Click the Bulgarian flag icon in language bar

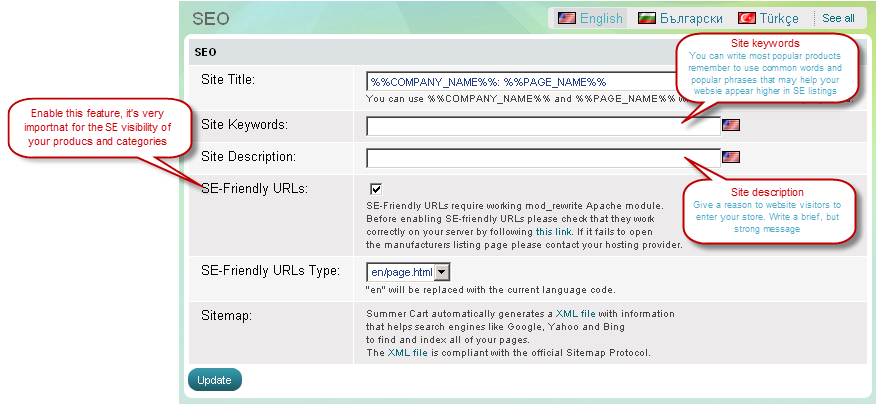click(x=647, y=18)
